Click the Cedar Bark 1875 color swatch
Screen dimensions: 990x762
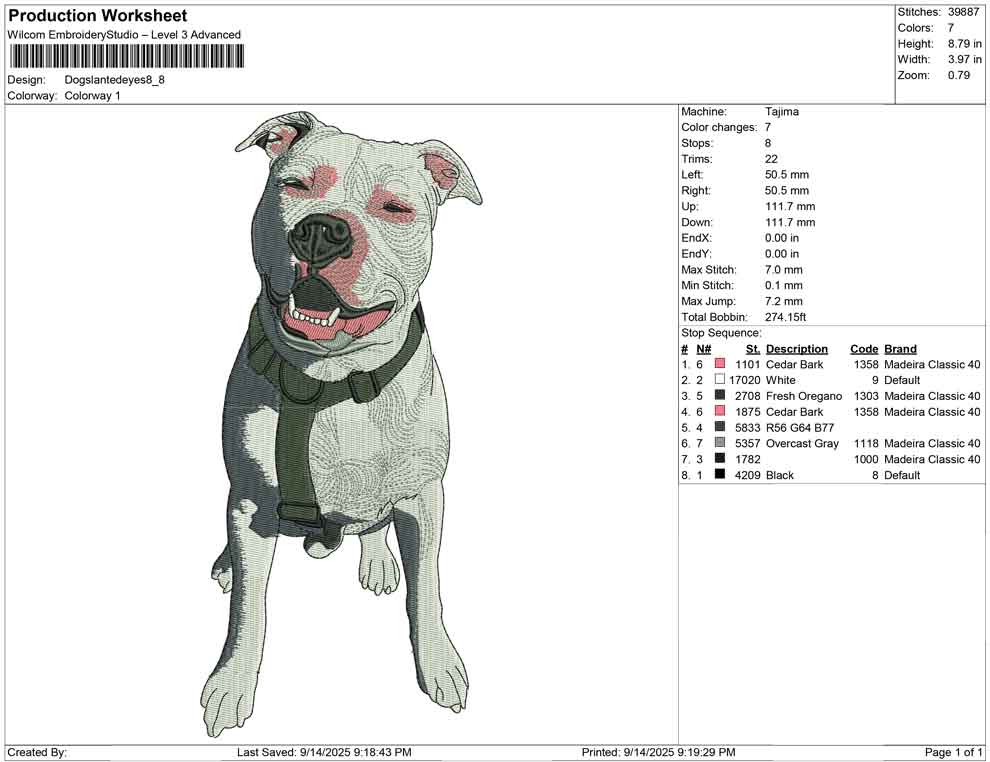[720, 412]
